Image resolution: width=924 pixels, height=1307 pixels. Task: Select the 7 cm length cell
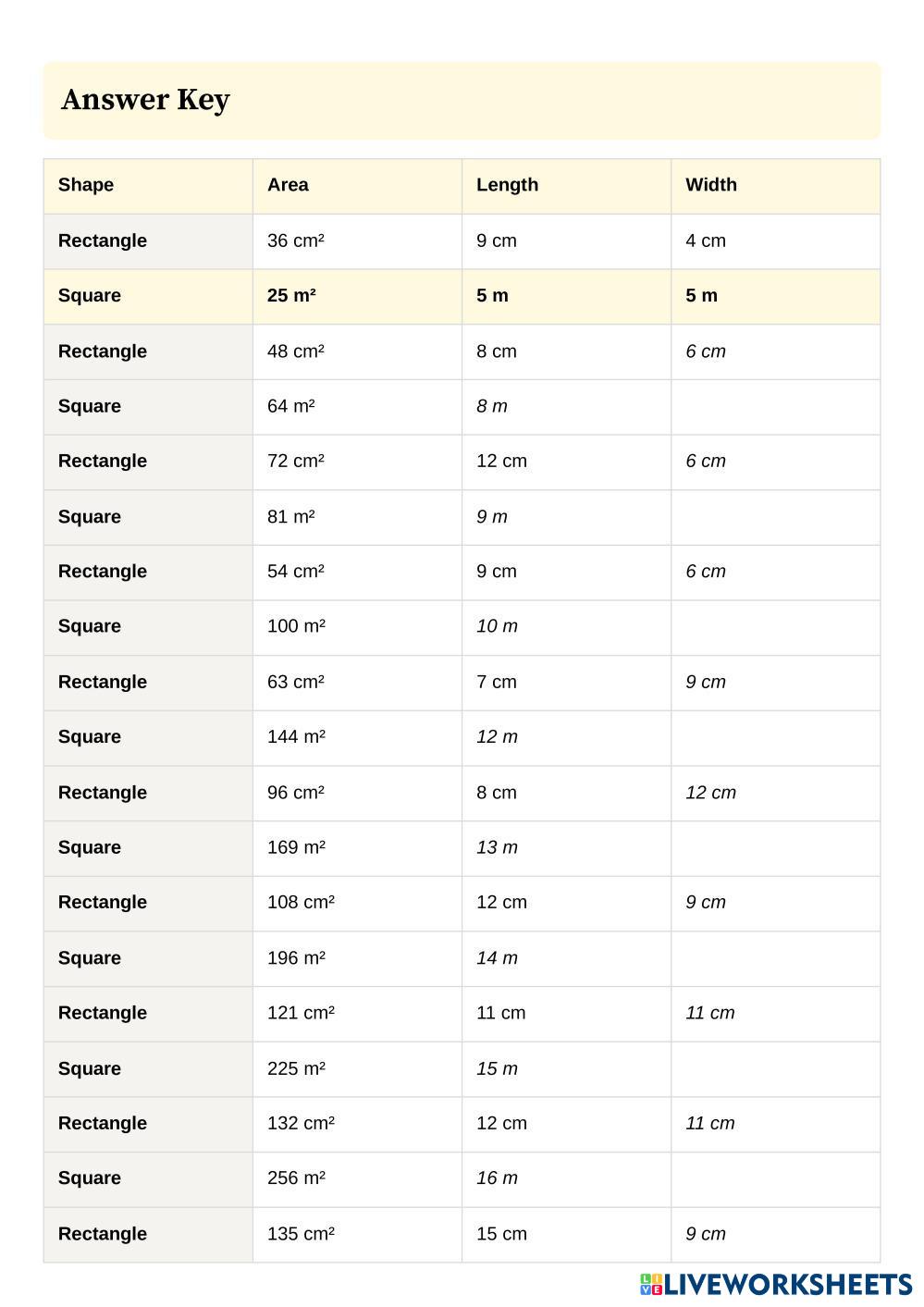pos(497,682)
